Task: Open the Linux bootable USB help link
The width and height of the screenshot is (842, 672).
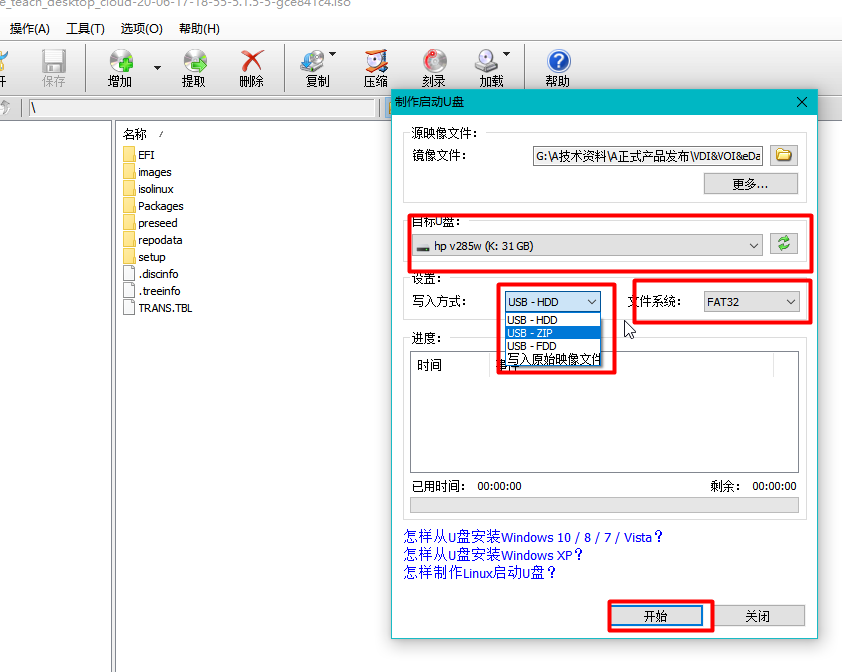Action: [480, 573]
